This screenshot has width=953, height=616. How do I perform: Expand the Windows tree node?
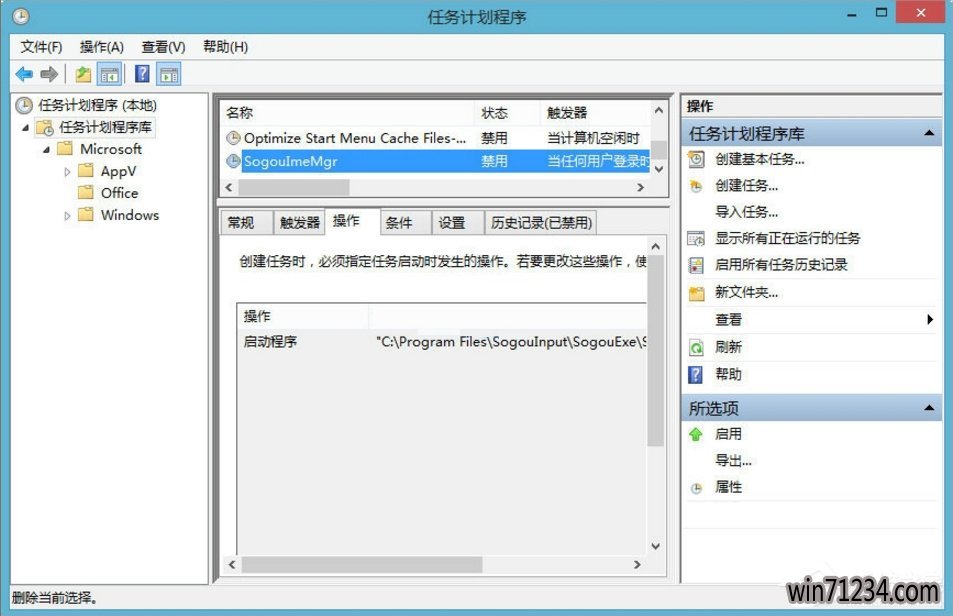(67, 216)
